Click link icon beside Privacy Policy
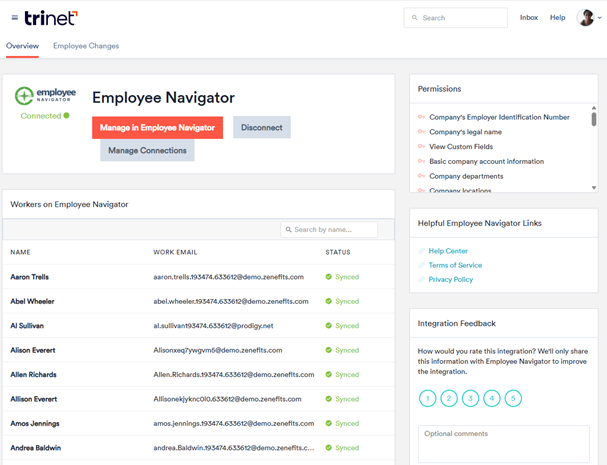 [x=422, y=279]
